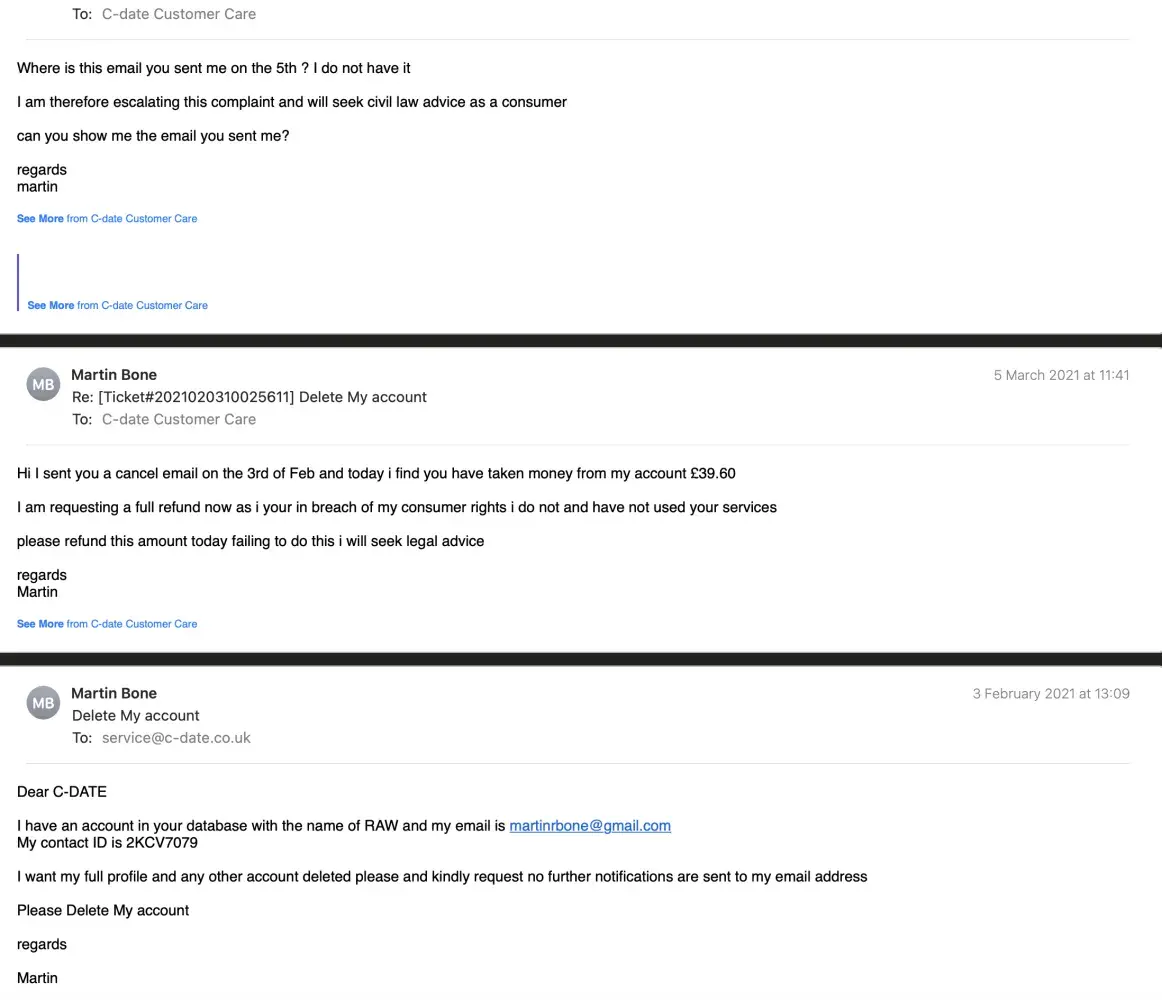Click the contact ID 2KCV7079 line
This screenshot has height=1000, width=1162.
point(107,843)
